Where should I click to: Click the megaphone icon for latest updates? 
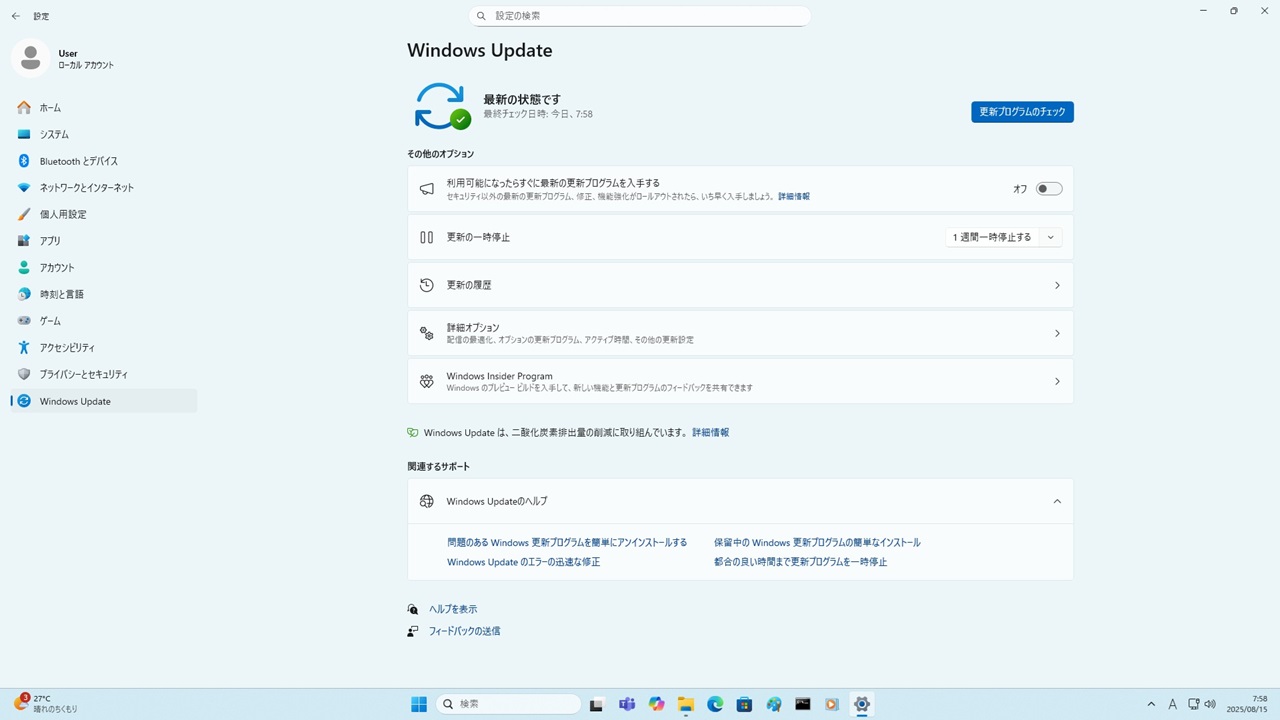[x=427, y=189]
